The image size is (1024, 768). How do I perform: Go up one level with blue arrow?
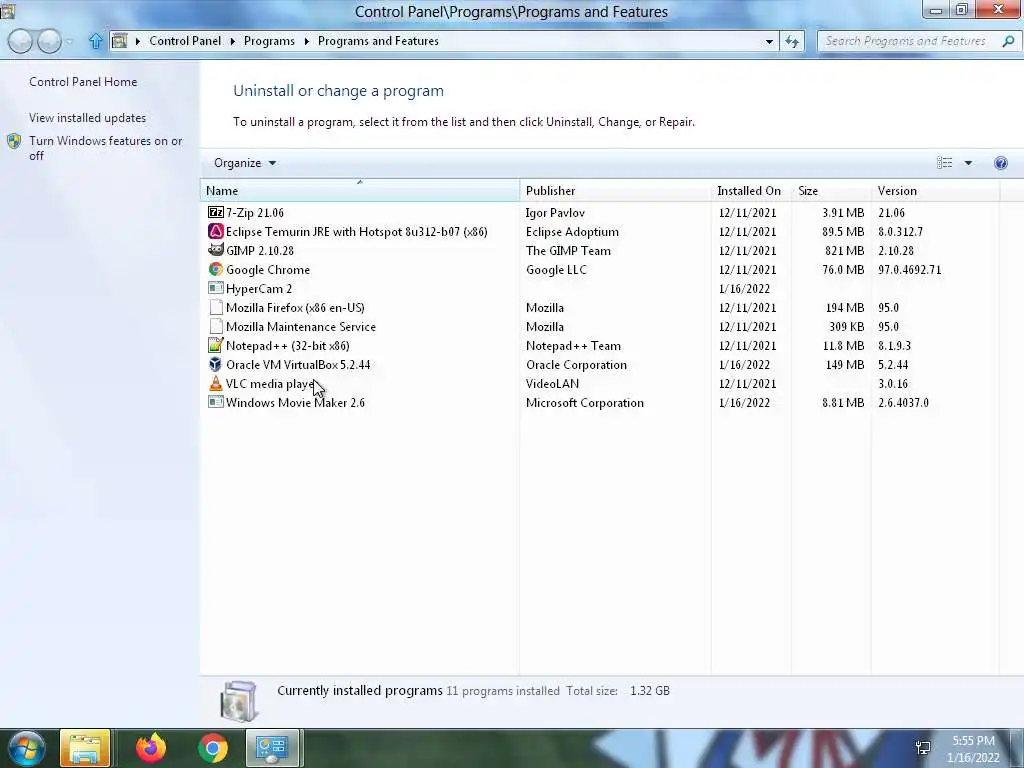point(95,41)
